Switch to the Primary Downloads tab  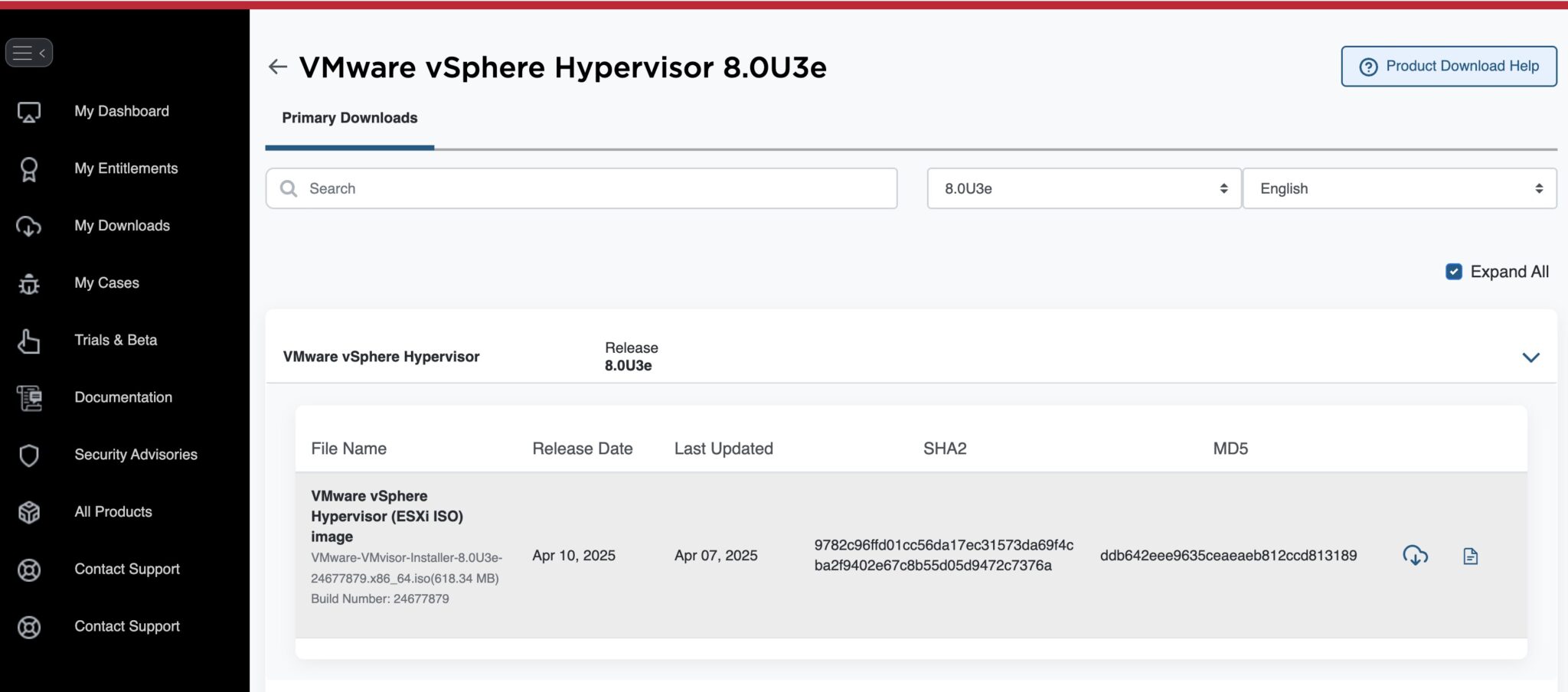[349, 118]
